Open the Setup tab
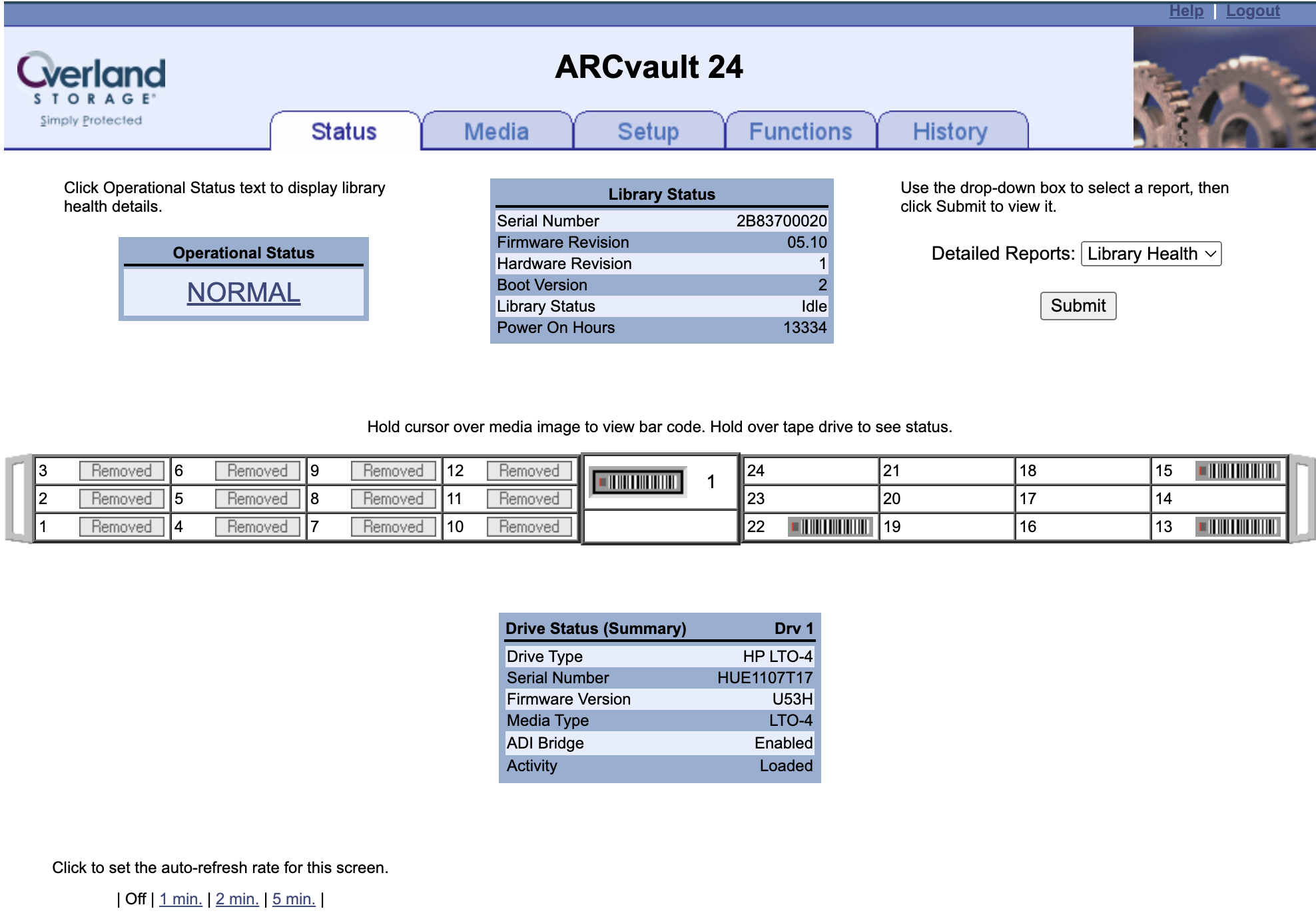The width and height of the screenshot is (1316, 919). (648, 131)
